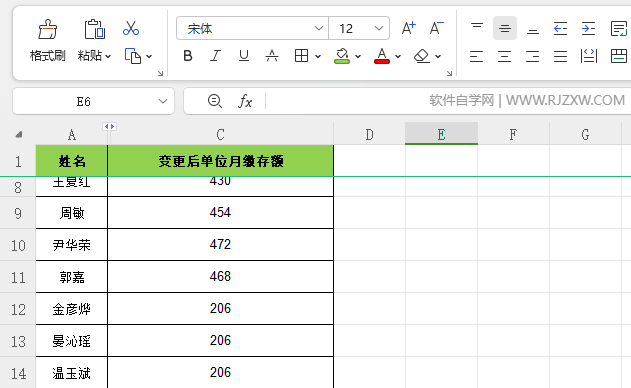This screenshot has height=388, width=631.
Task: Align text left
Action: click(476, 56)
